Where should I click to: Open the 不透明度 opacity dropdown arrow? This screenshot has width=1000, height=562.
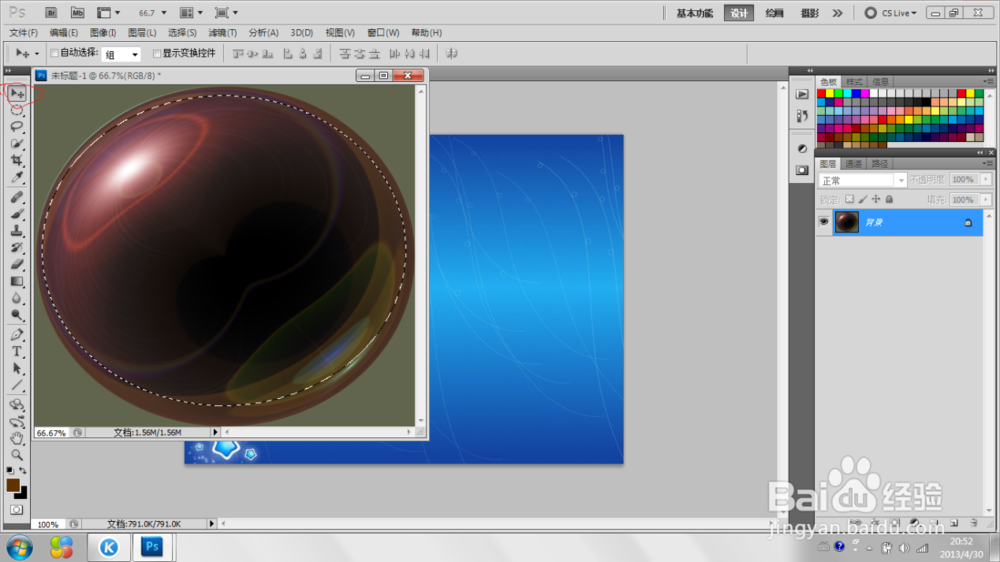986,180
